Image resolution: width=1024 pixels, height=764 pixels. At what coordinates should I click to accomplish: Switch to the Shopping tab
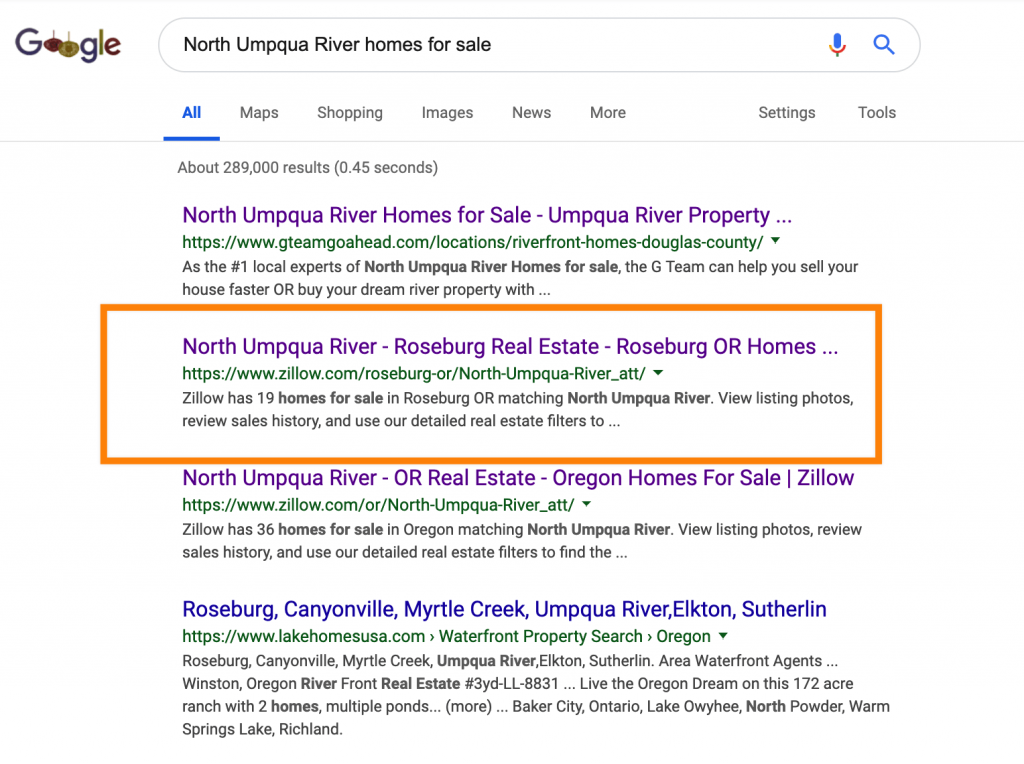pos(350,112)
